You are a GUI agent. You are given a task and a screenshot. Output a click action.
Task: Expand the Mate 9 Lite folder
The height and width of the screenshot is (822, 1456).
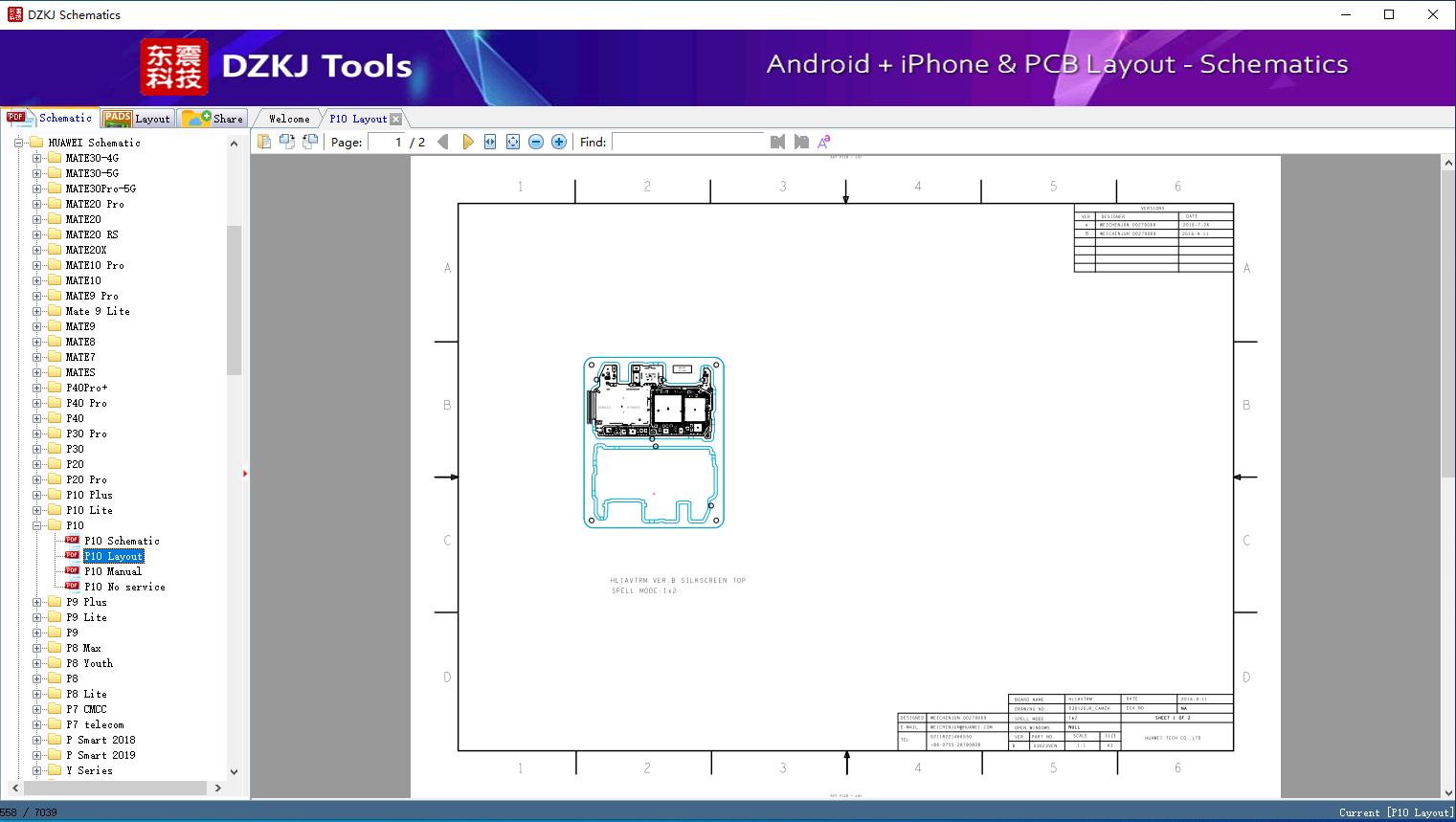pyautogui.click(x=36, y=311)
